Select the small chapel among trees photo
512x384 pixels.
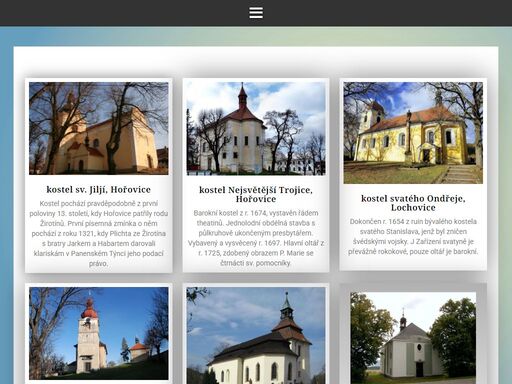point(413,338)
